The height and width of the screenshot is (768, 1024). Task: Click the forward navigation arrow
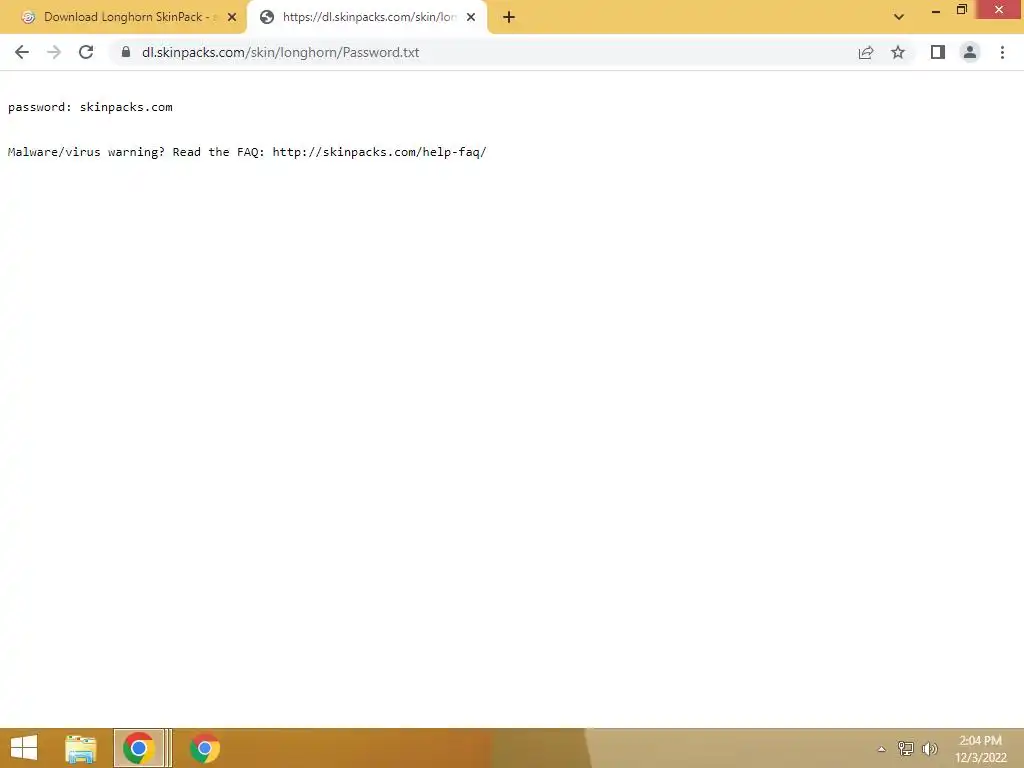click(x=54, y=52)
